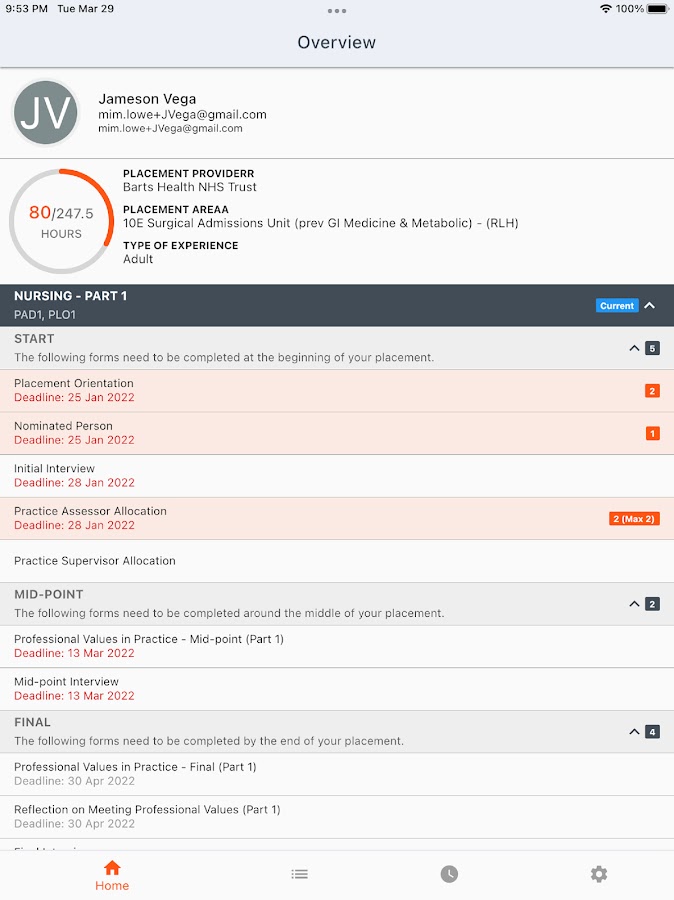
Task: Tap the hours progress ring
Action: tap(61, 221)
